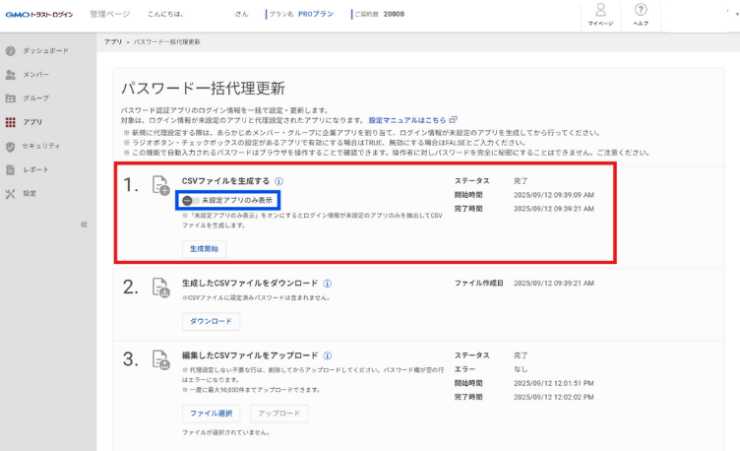Click the ダウンロード button
Viewport: 740px width, 451px height.
click(211, 321)
